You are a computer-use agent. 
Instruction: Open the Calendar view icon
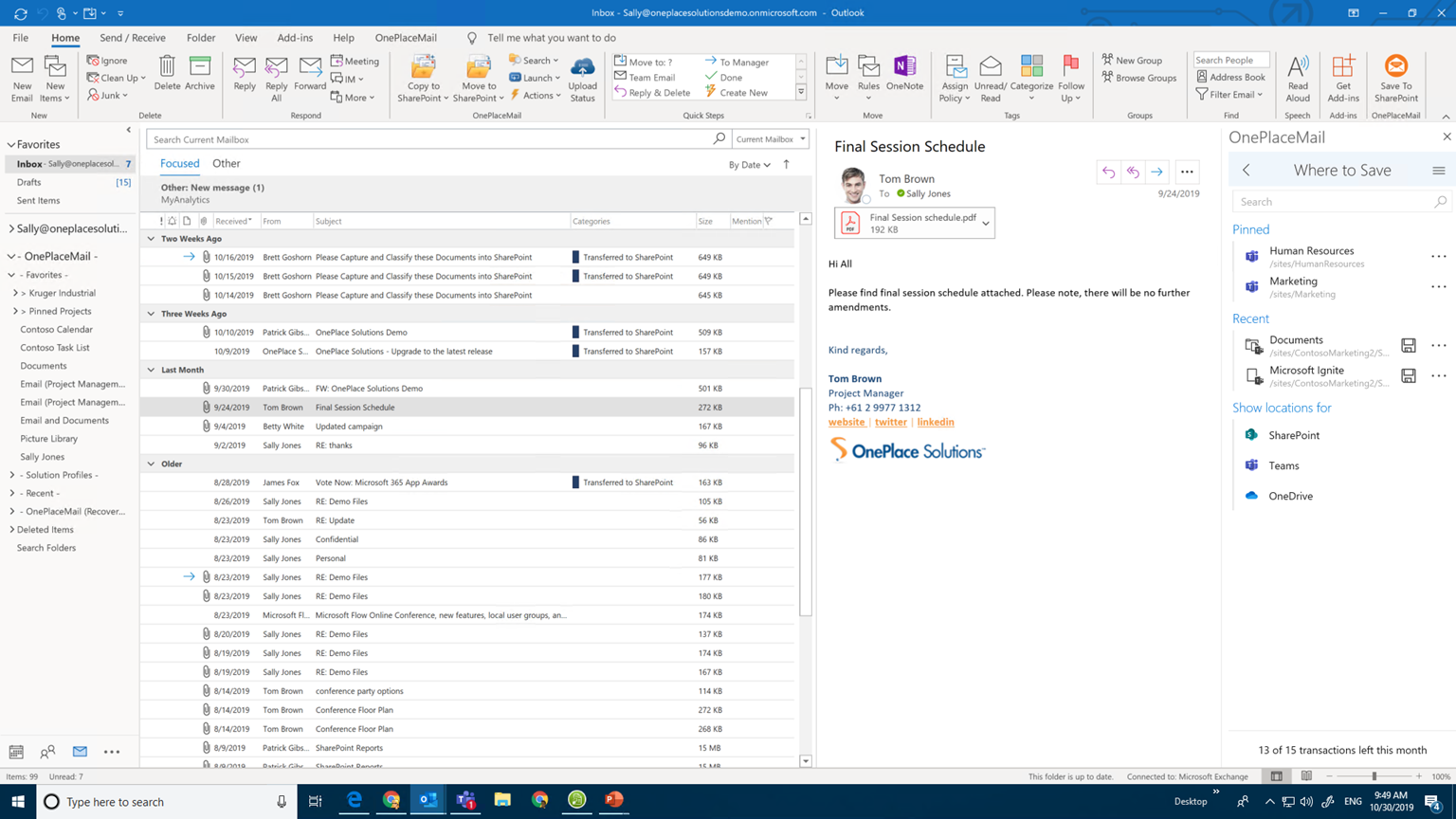(x=16, y=752)
